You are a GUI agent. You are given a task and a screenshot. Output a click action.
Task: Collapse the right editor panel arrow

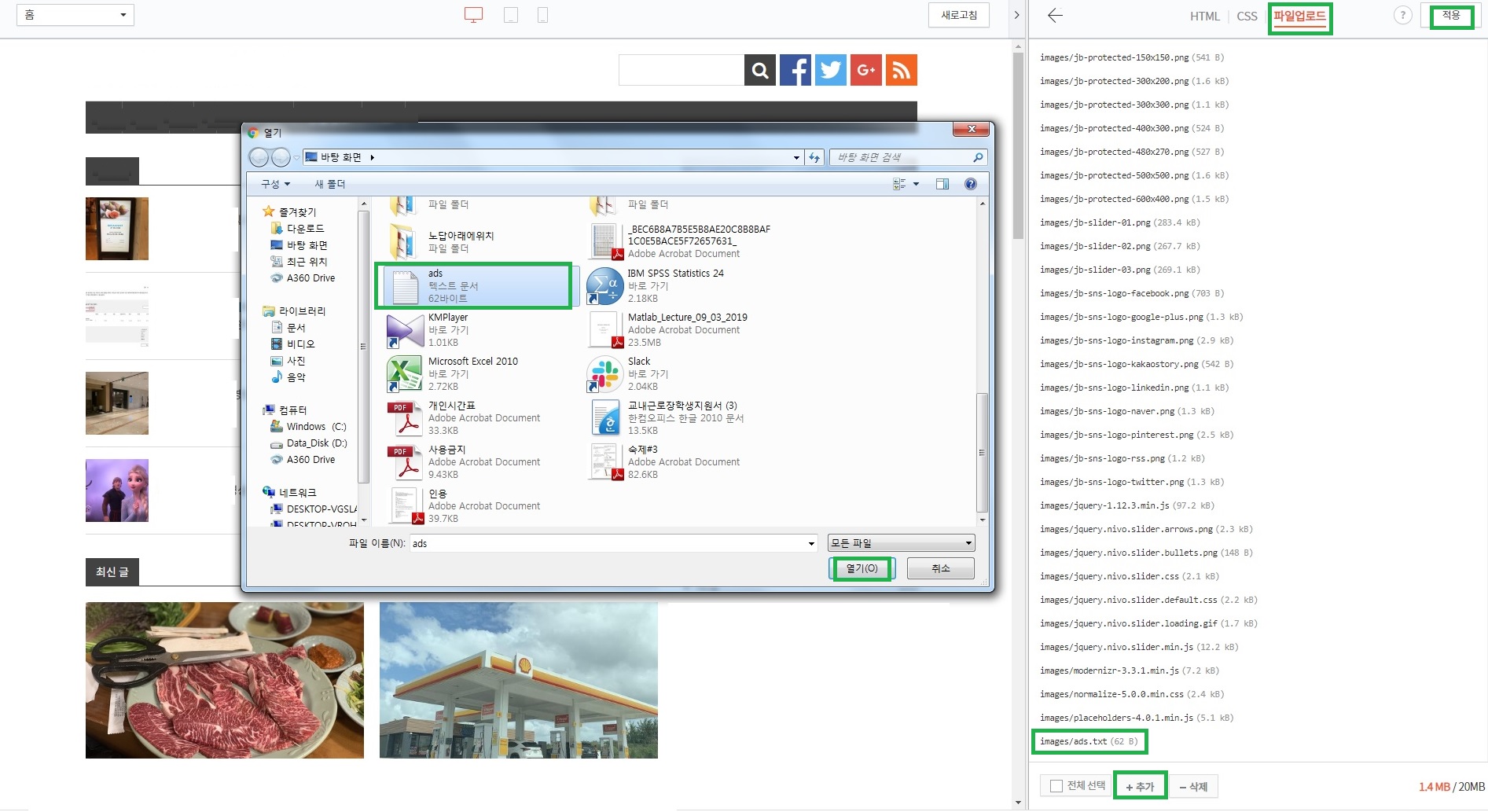pyautogui.click(x=1016, y=15)
